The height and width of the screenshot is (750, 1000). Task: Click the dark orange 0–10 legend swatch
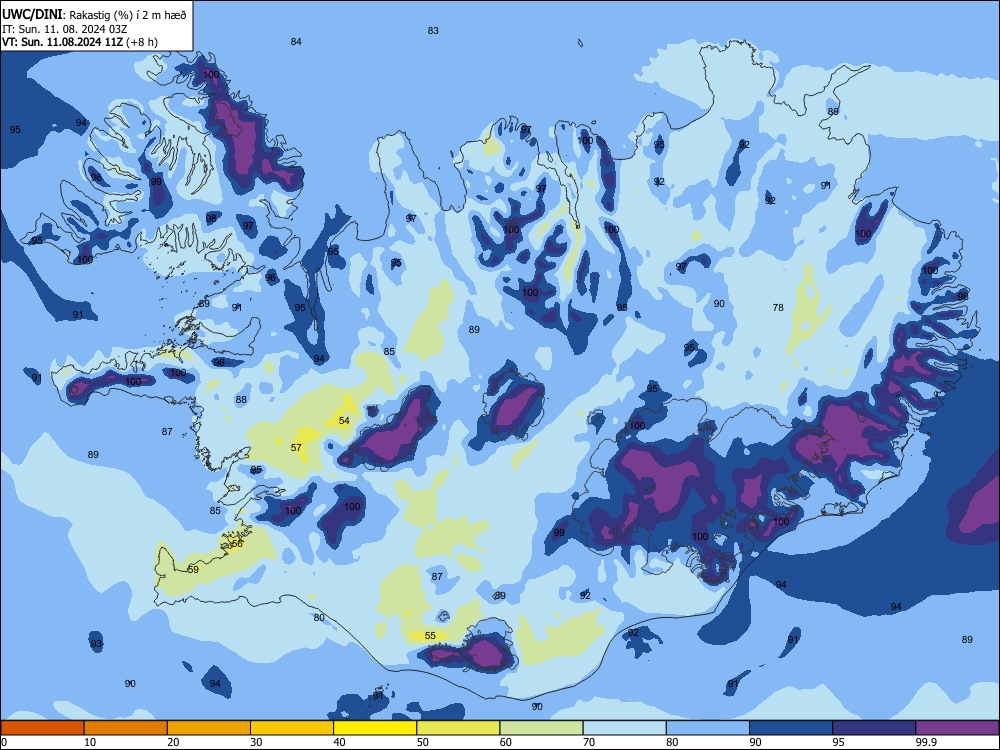pos(42,728)
